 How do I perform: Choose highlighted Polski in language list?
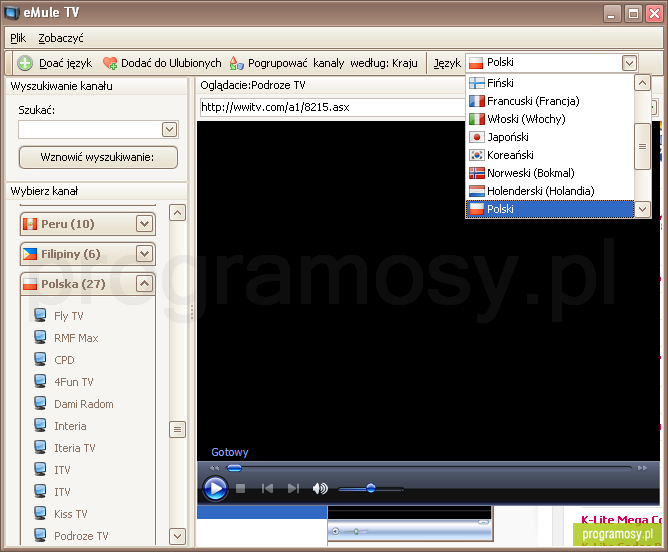click(x=550, y=209)
